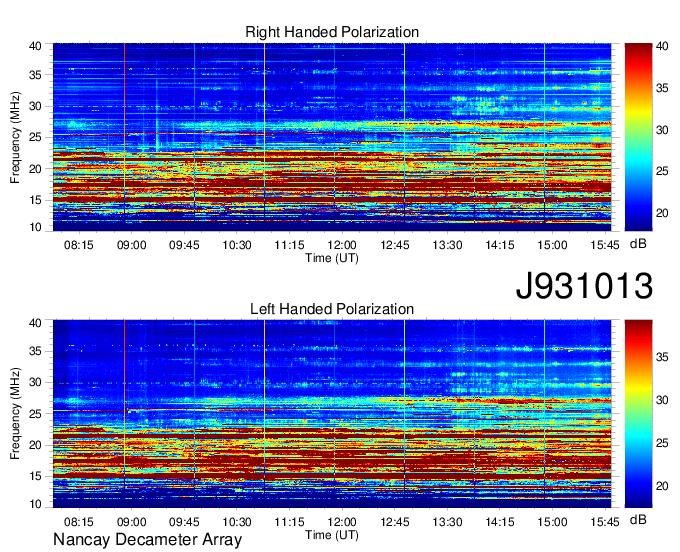Image resolution: width=680 pixels, height=552 pixels.
Task: Click the 09:45 tick of left-handed plot
Action: [184, 522]
